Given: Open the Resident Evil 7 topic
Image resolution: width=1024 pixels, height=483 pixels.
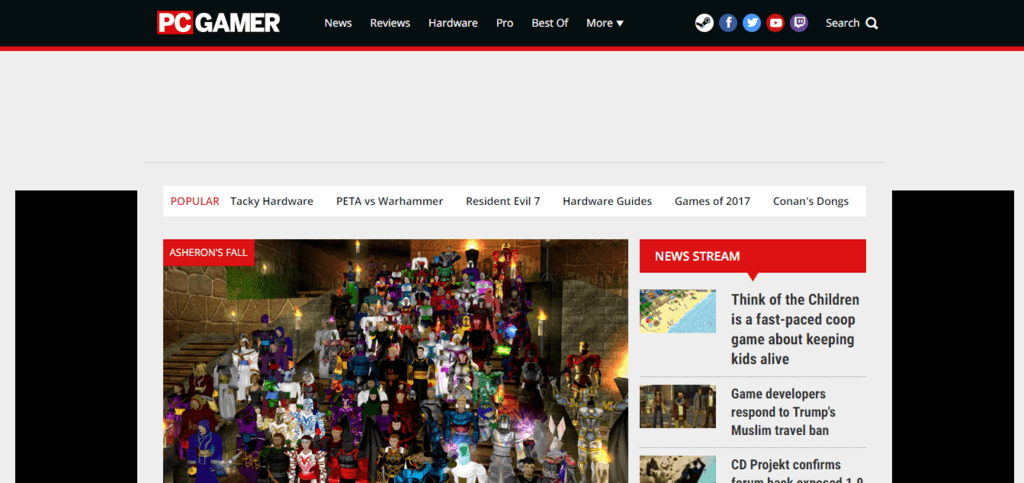Looking at the screenshot, I should 502,201.
